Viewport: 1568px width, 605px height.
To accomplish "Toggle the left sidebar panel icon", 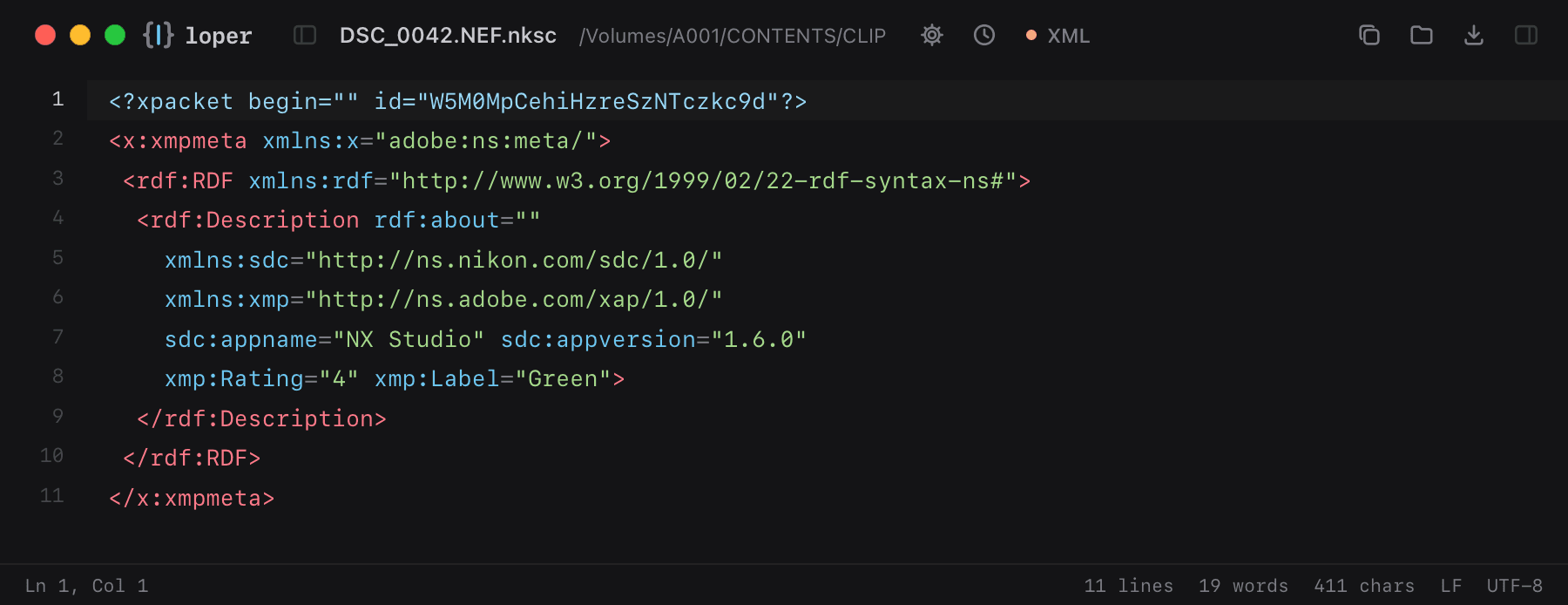I will pos(305,35).
